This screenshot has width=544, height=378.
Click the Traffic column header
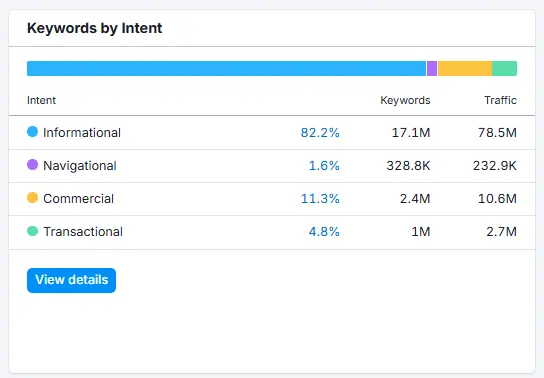501,100
